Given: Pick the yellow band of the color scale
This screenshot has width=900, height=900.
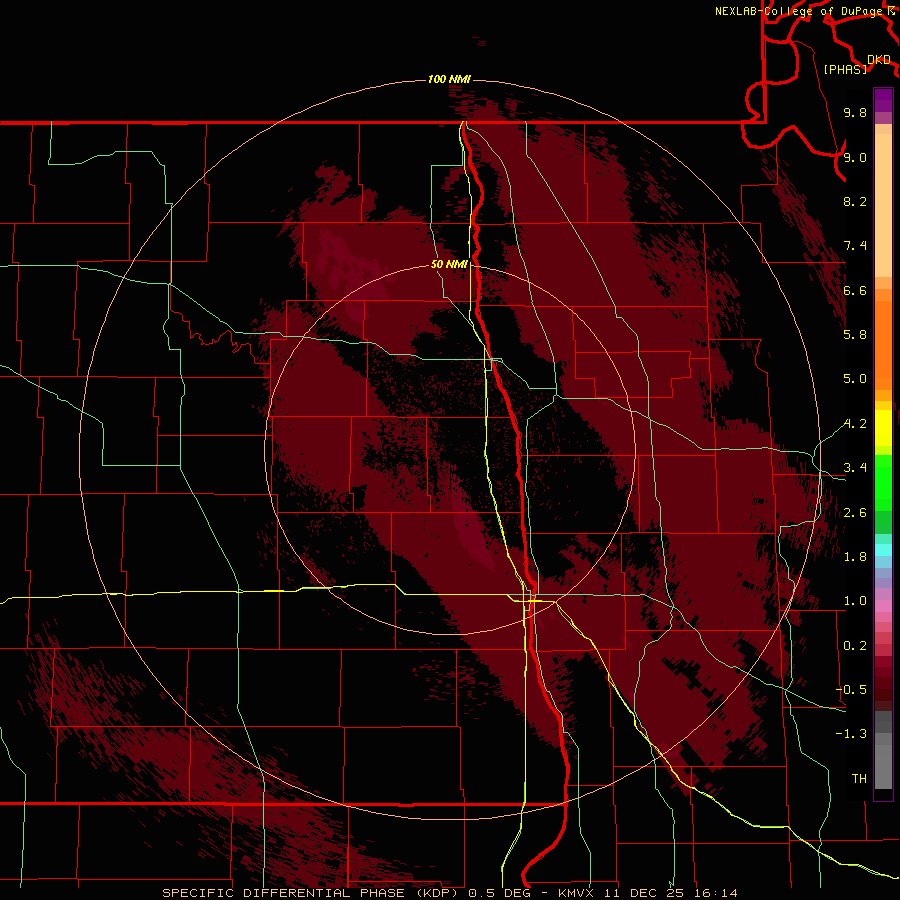Looking at the screenshot, I should (883, 428).
